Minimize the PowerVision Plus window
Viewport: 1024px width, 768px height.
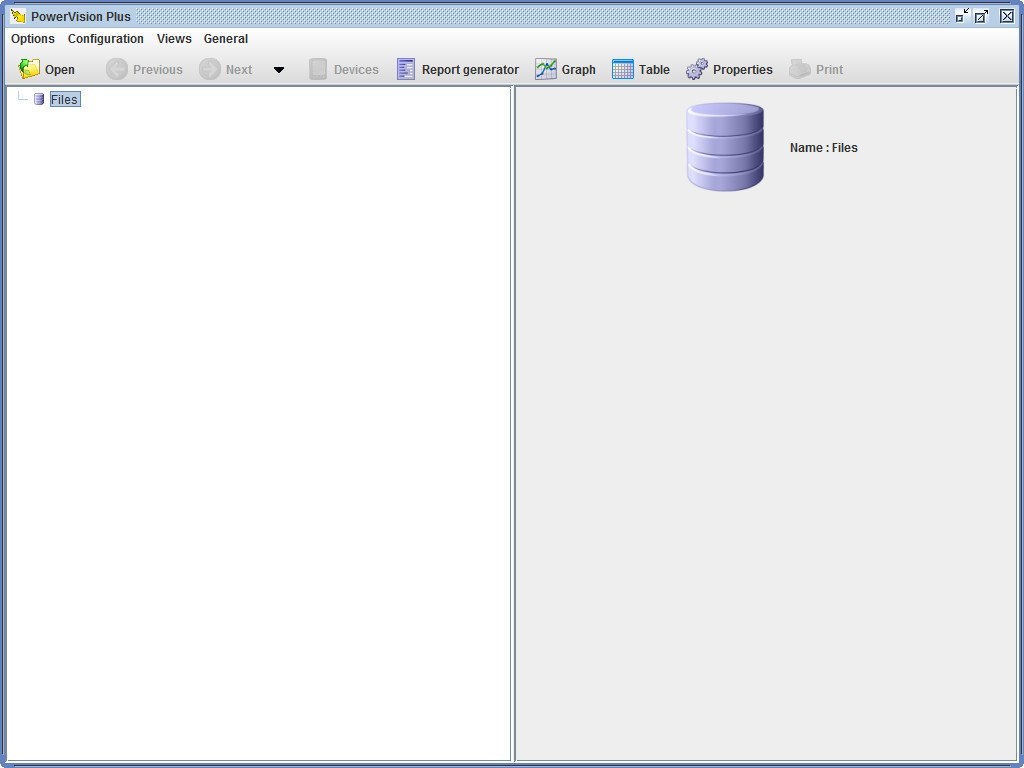pos(962,16)
